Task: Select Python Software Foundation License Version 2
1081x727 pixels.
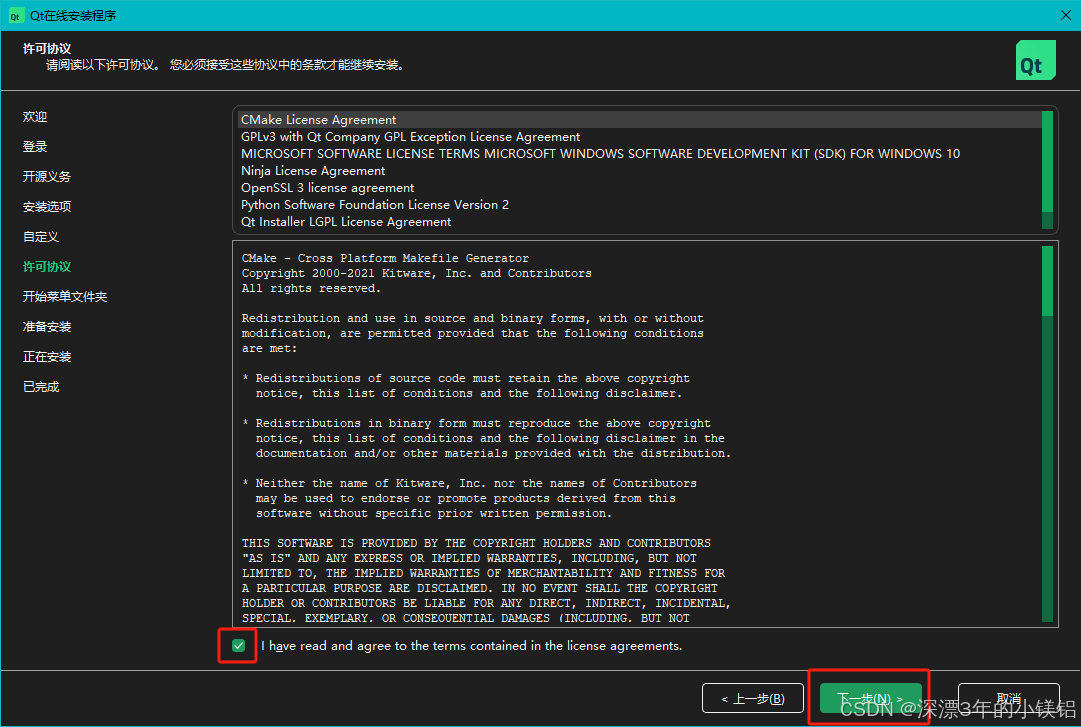Action: [640, 205]
